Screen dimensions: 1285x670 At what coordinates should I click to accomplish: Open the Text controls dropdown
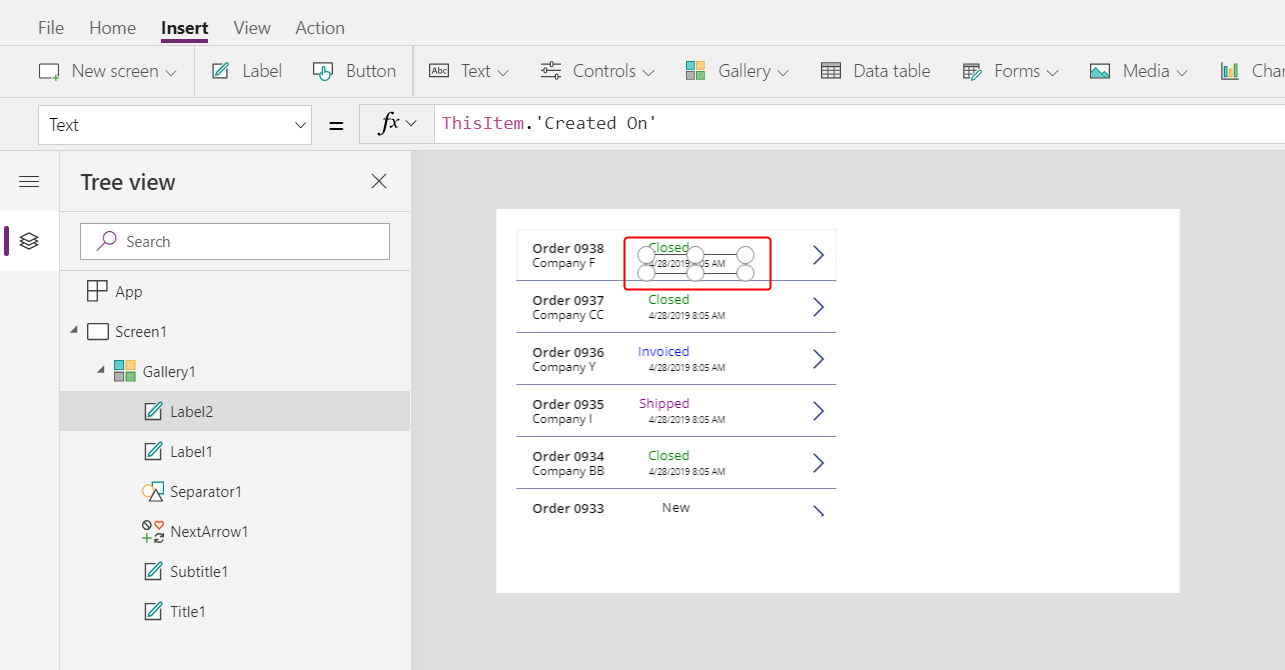click(x=468, y=71)
